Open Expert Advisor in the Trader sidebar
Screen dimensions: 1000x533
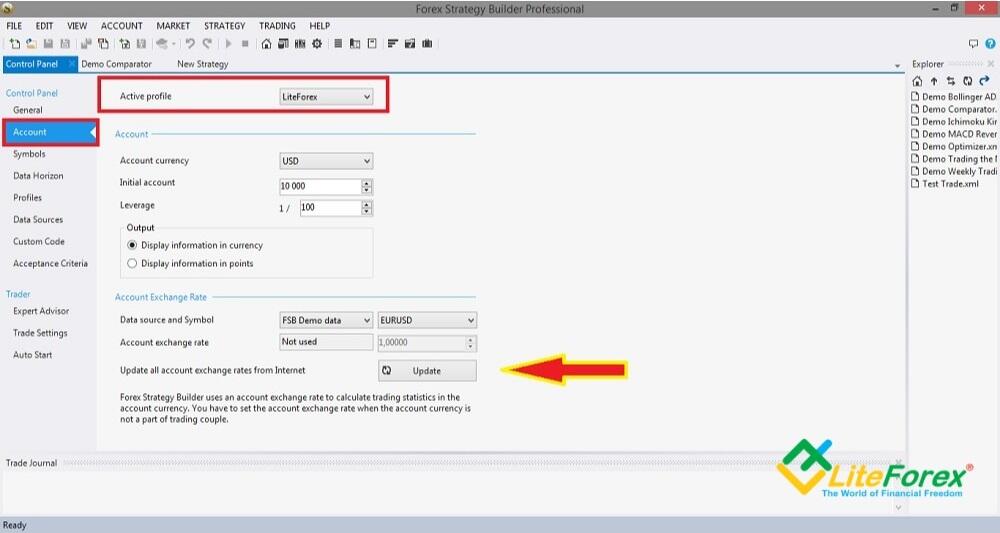point(41,311)
